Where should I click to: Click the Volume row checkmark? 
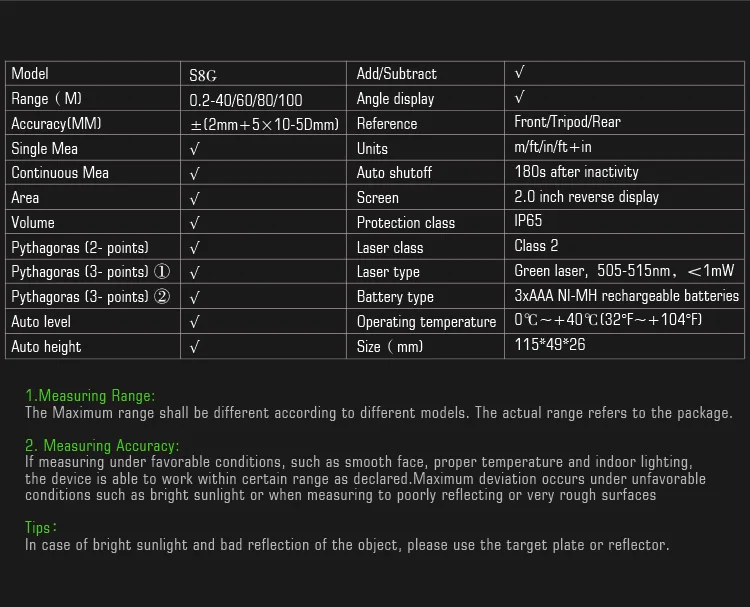[195, 223]
